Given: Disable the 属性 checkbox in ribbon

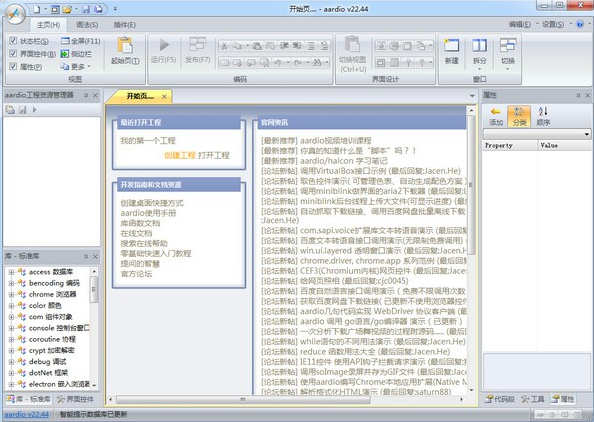Looking at the screenshot, I should (13, 66).
